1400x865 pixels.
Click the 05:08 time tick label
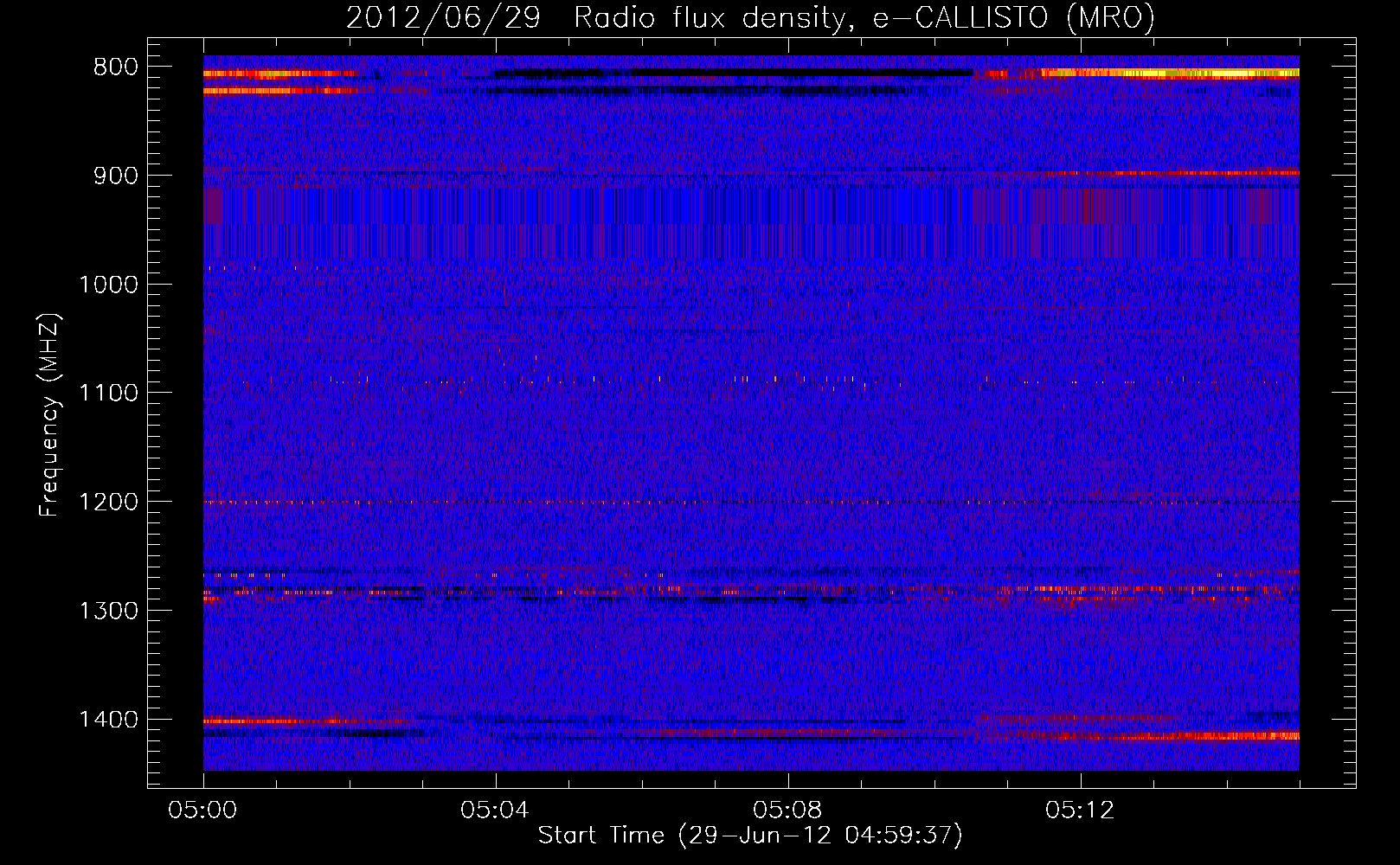point(787,811)
